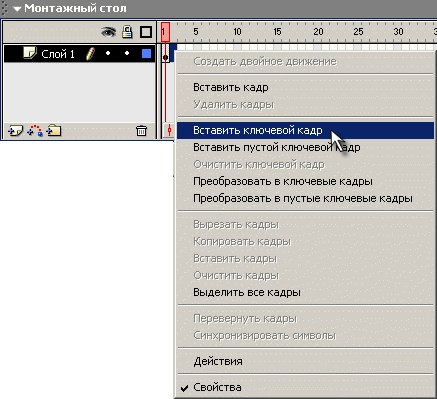Click the padlock lock-all-layers icon

pos(127,32)
